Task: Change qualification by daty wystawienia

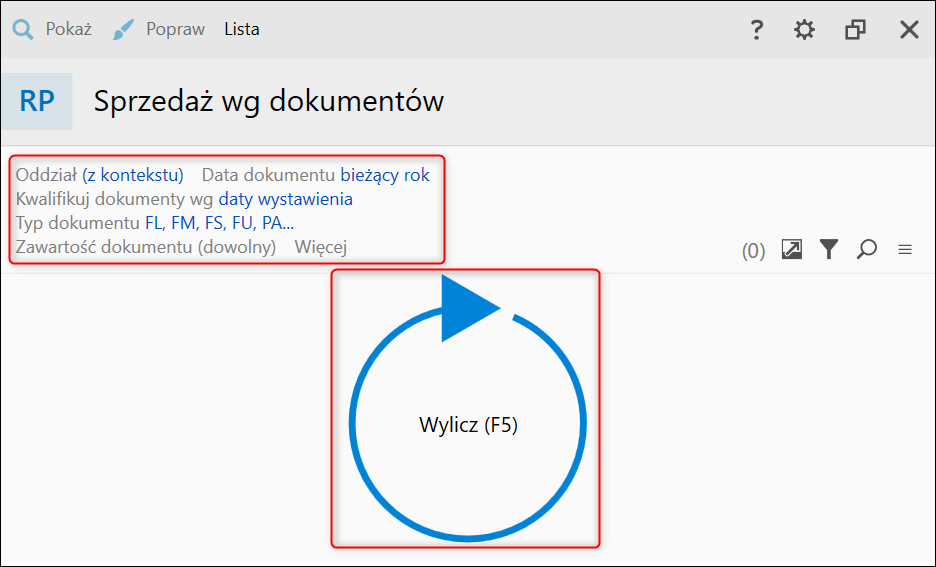Action: coord(285,199)
